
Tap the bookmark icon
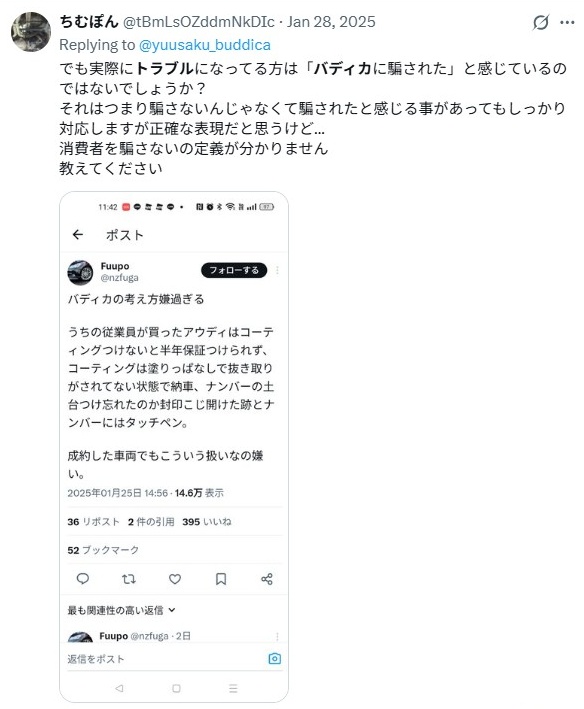221,579
